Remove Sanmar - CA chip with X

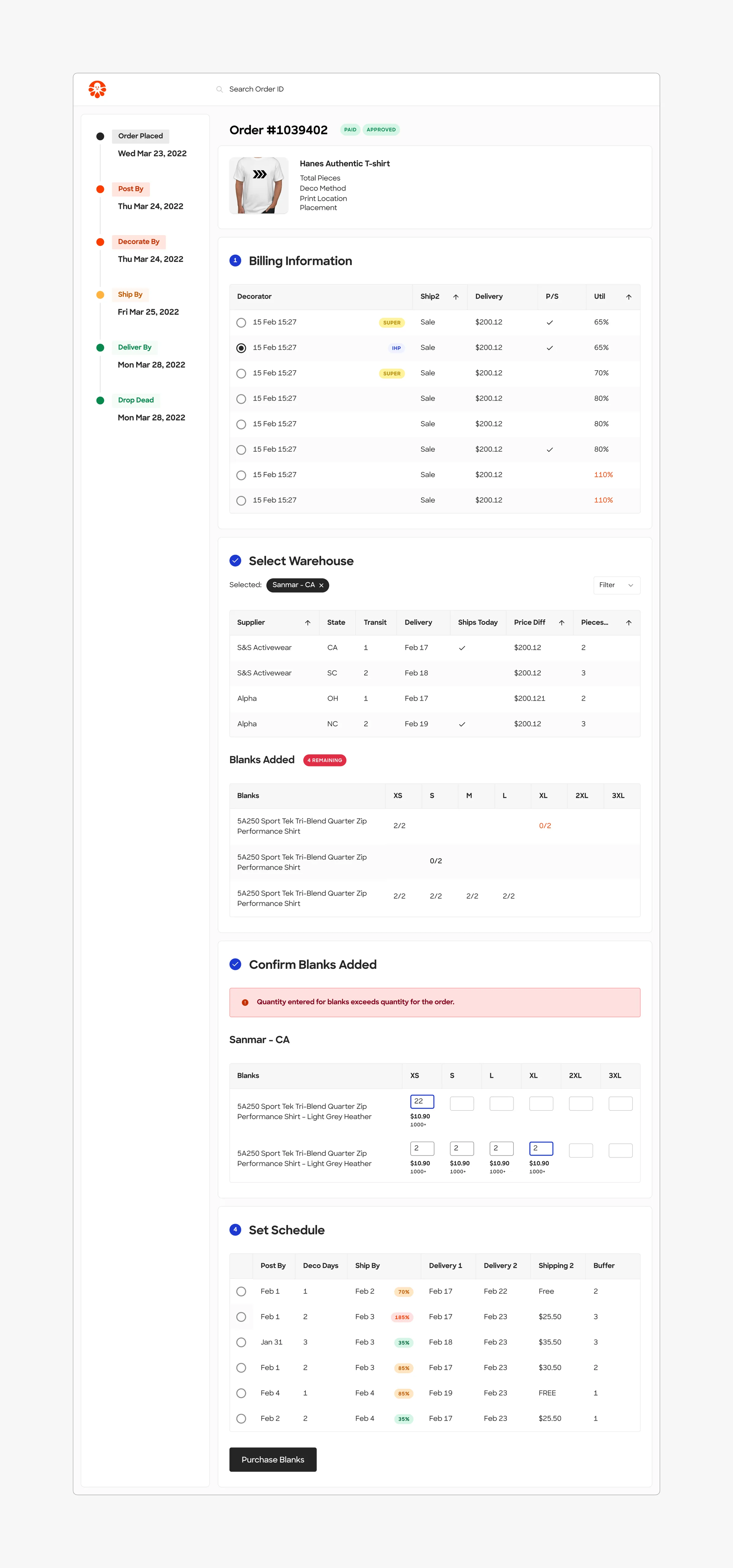click(x=321, y=585)
